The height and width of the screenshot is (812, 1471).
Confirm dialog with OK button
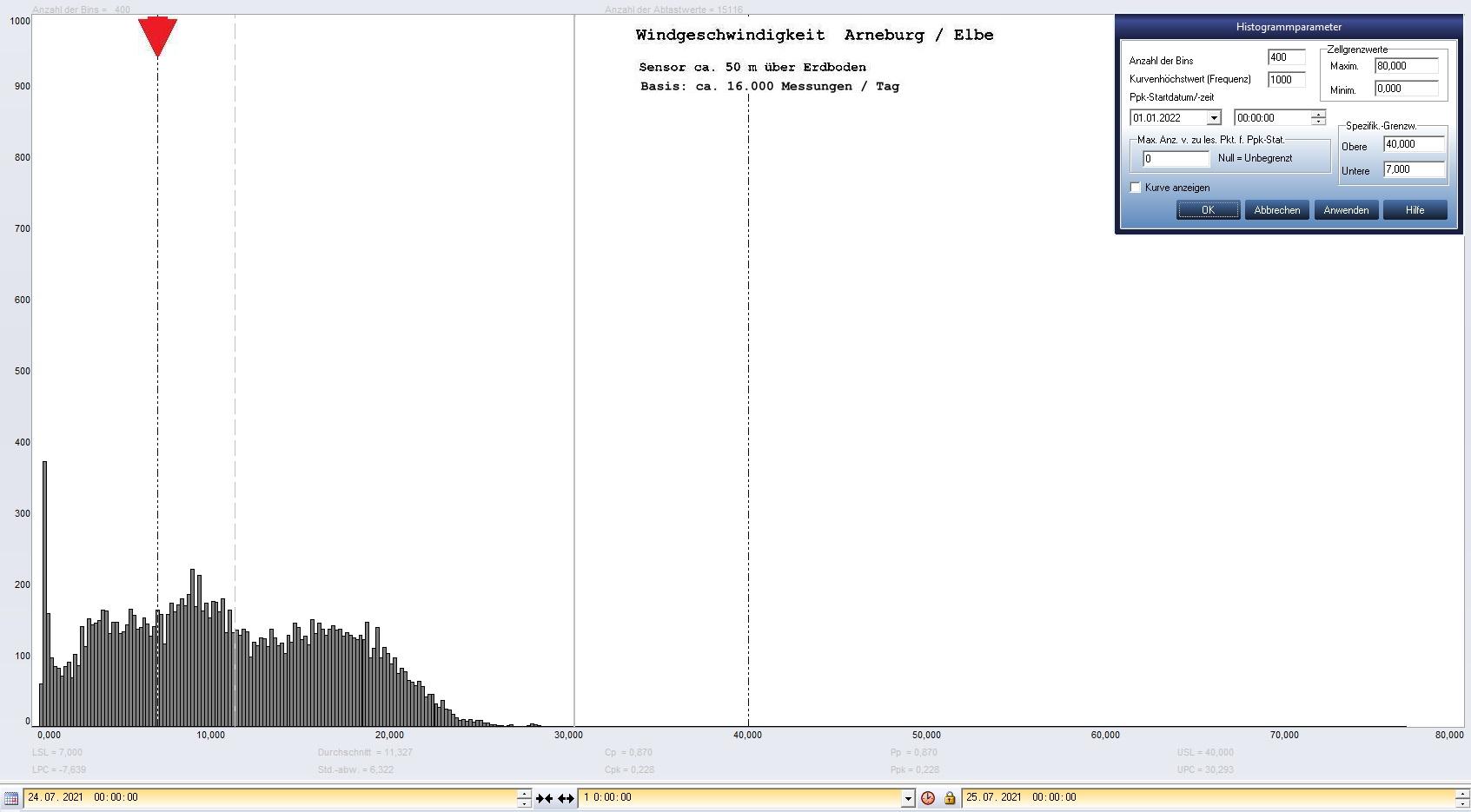(x=1208, y=210)
